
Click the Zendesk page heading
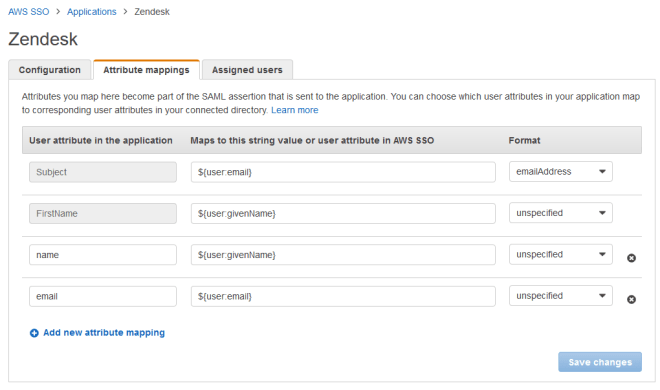[43, 39]
